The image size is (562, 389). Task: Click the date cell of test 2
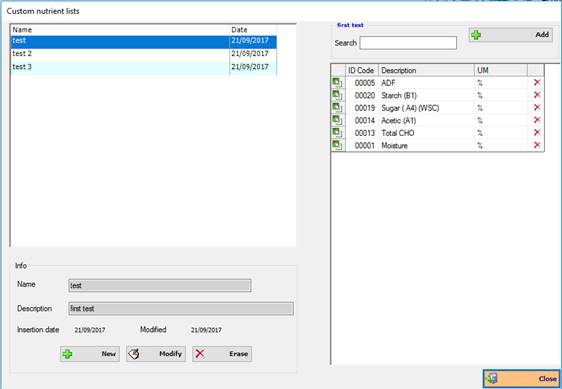253,55
